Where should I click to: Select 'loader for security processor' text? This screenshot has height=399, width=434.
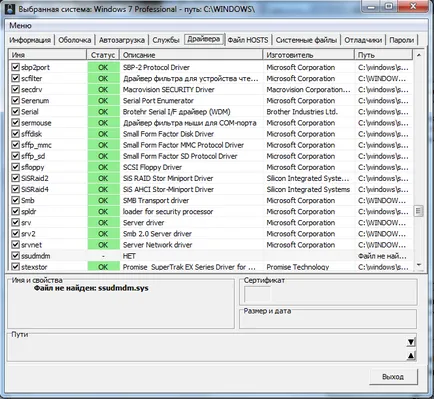coord(168,211)
